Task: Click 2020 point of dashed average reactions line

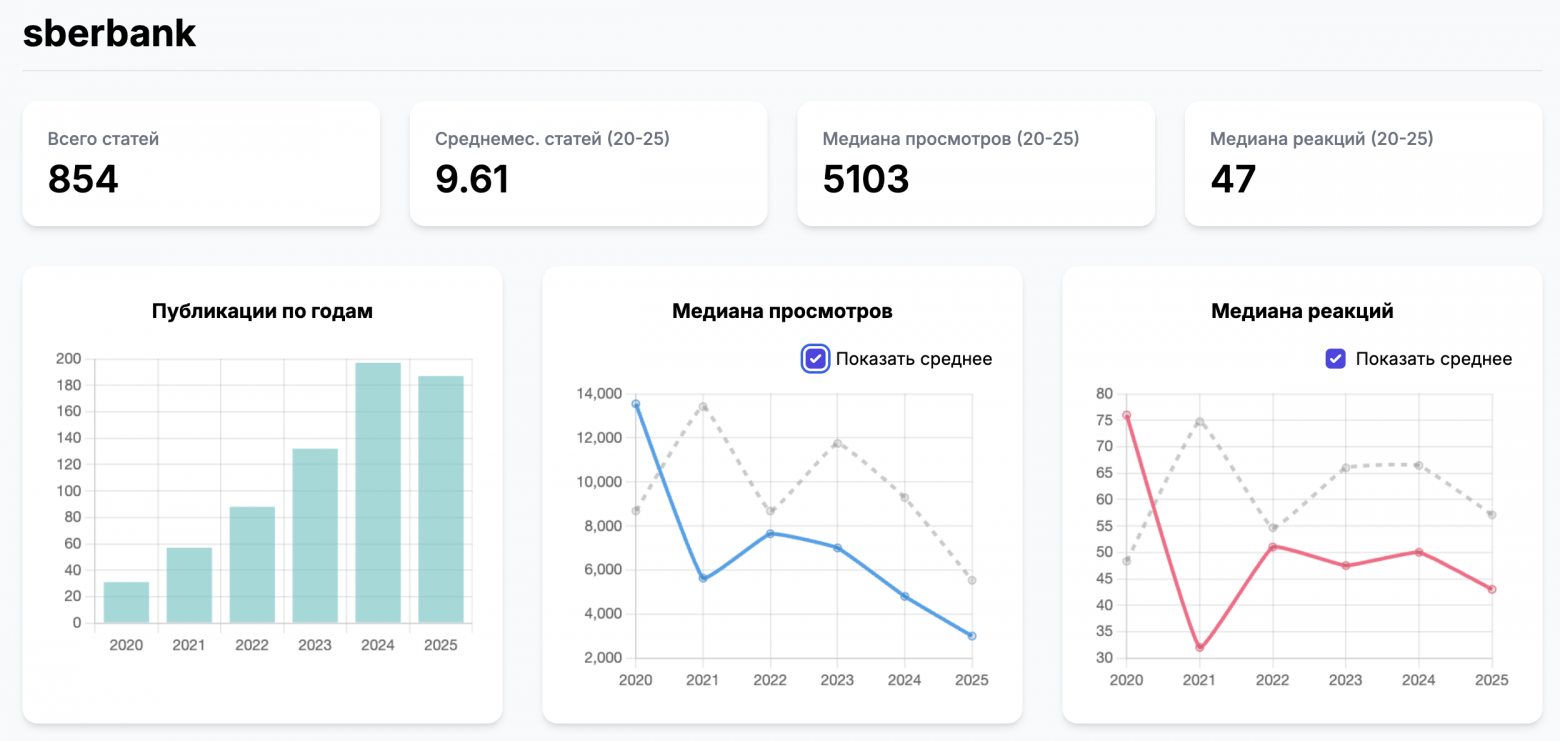Action: point(1126,561)
